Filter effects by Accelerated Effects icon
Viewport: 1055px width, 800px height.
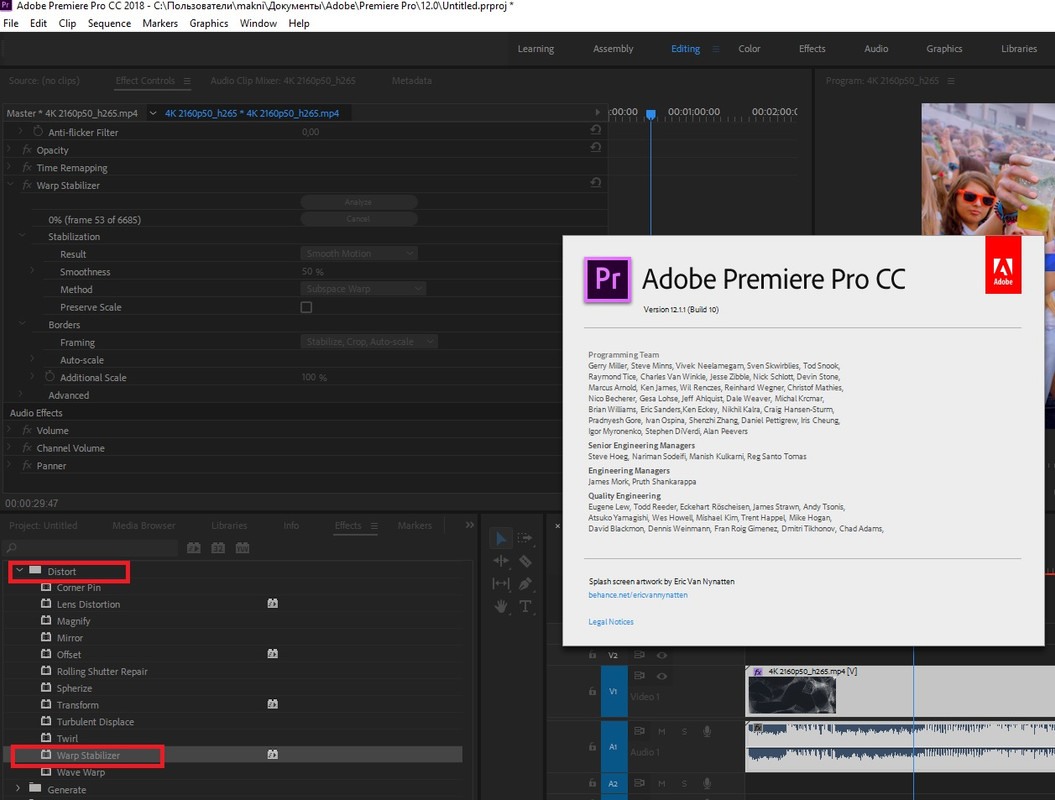(x=194, y=548)
